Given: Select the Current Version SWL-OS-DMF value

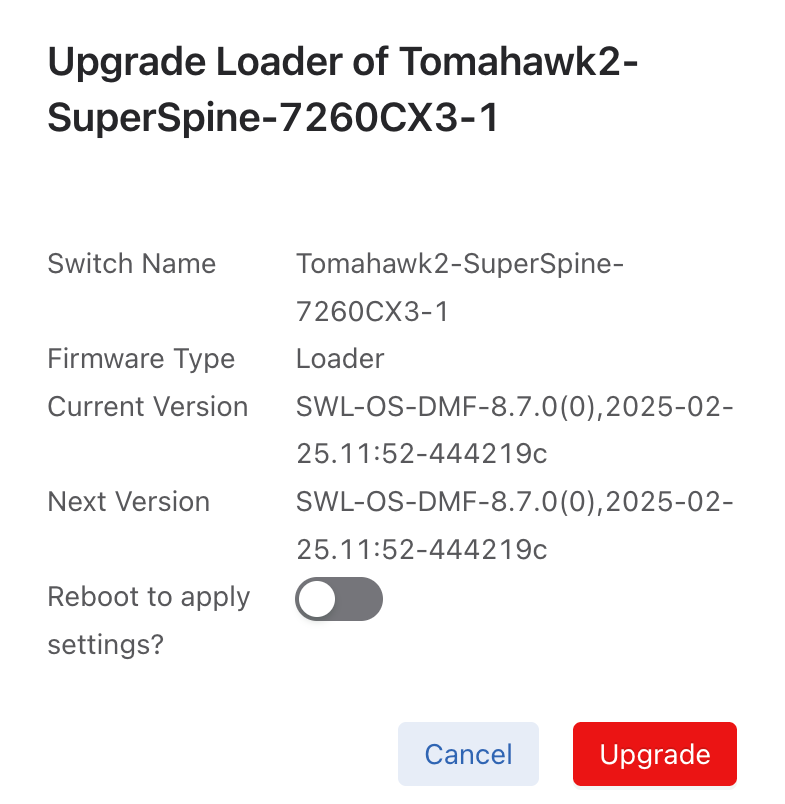Looking at the screenshot, I should click(515, 407).
